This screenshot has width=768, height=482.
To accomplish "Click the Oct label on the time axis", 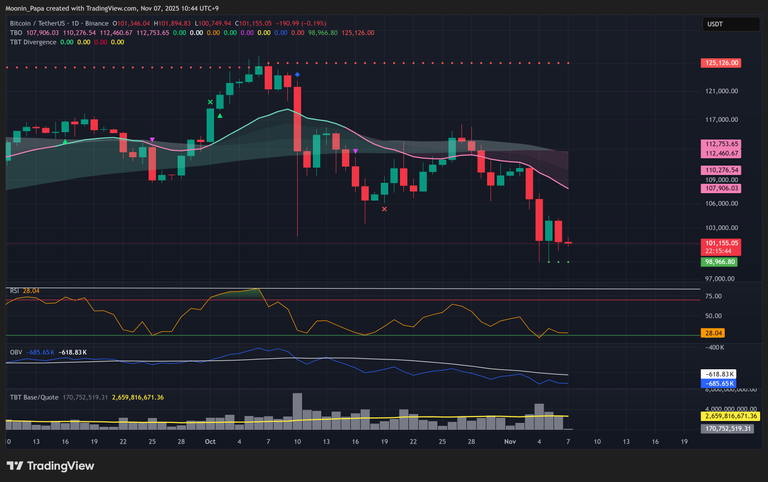I will [210, 440].
